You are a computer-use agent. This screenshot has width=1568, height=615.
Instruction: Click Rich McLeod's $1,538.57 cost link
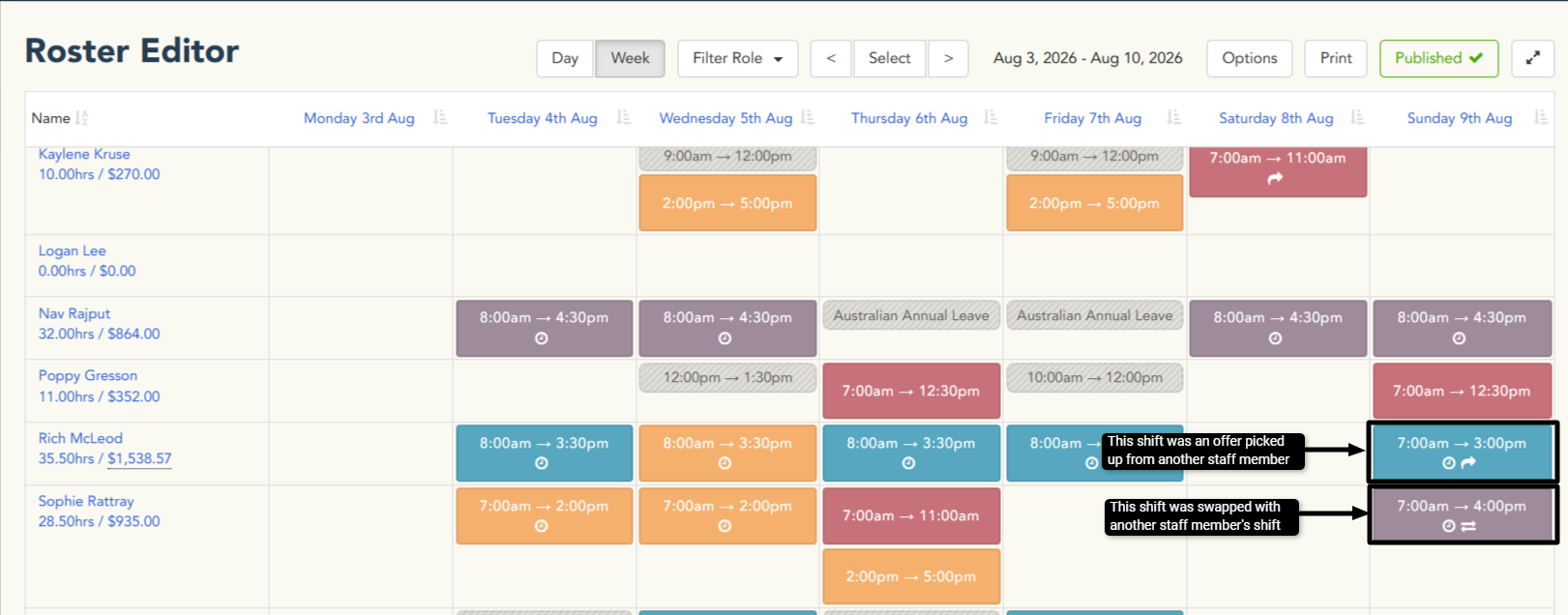pos(139,458)
